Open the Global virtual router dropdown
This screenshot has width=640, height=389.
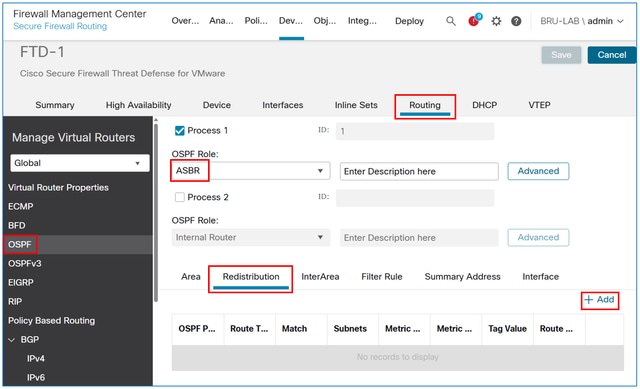pyautogui.click(x=80, y=163)
